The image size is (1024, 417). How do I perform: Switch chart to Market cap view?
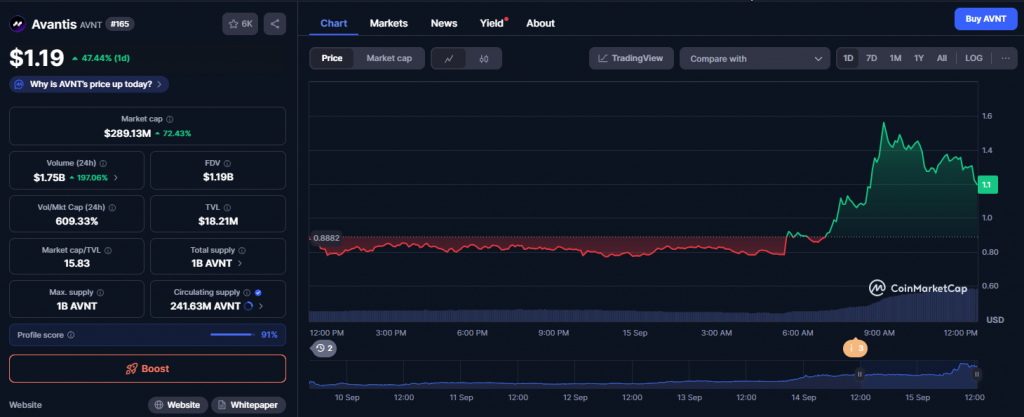[x=389, y=58]
